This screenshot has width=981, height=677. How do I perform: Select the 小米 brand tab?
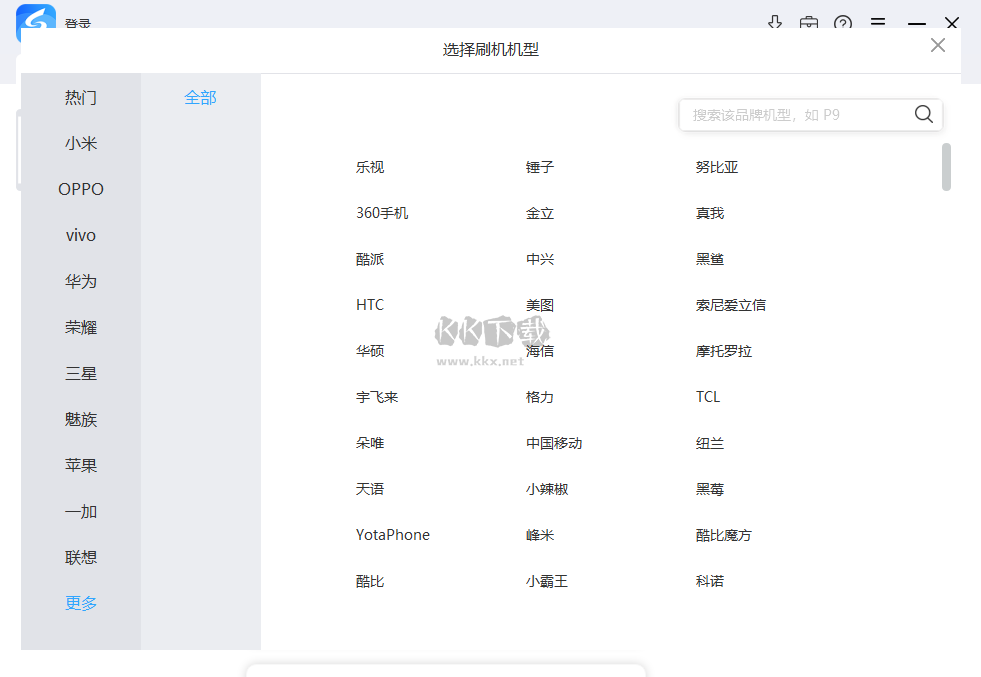pyautogui.click(x=81, y=143)
